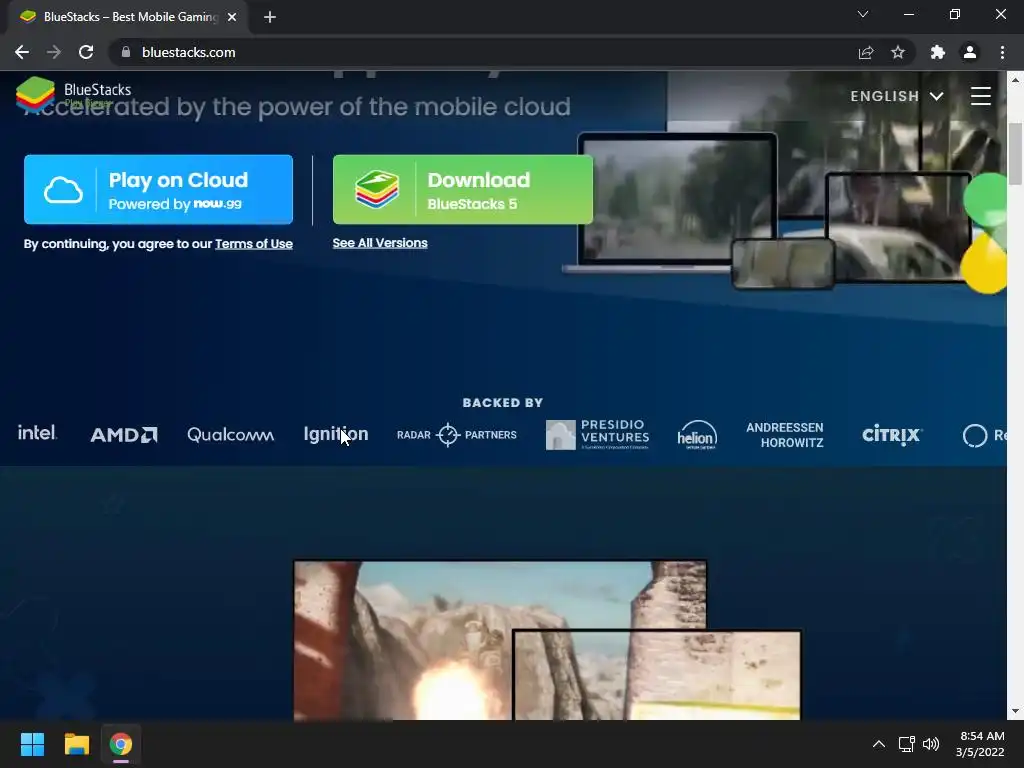Viewport: 1024px width, 768px height.
Task: Click the BlueStacks logo in the header
Action: pos(73,94)
